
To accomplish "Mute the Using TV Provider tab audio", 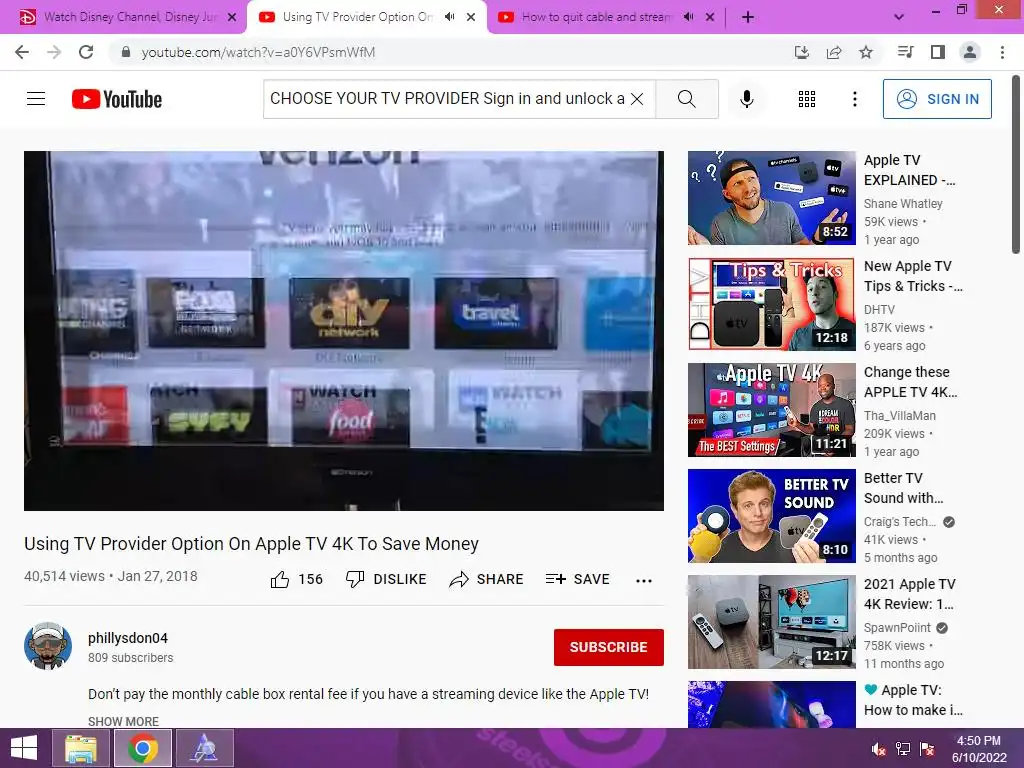I will point(449,17).
